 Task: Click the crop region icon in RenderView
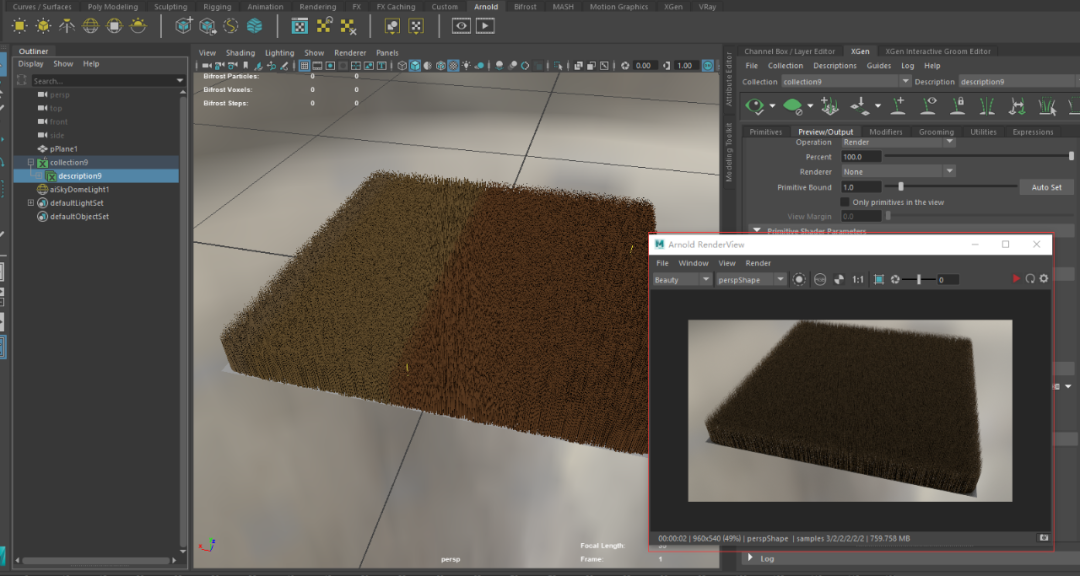coord(878,280)
